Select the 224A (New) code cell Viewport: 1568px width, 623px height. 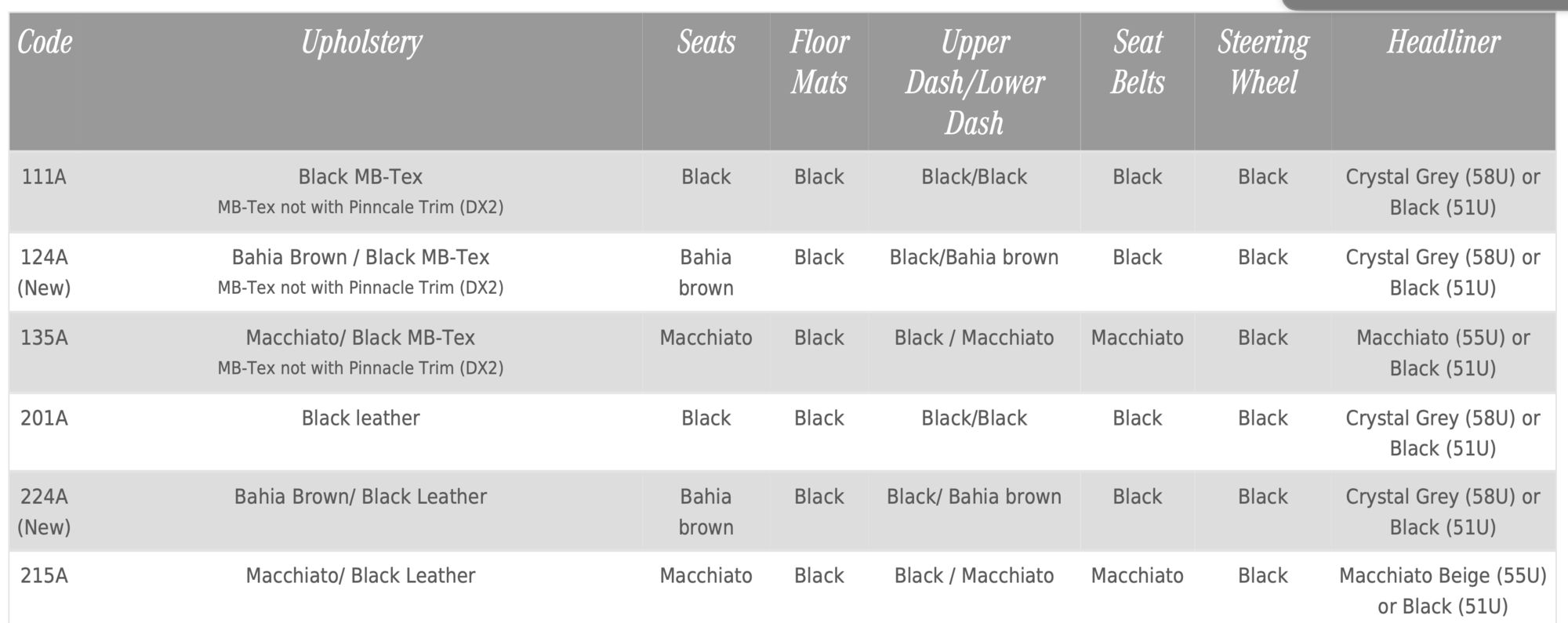click(x=44, y=512)
